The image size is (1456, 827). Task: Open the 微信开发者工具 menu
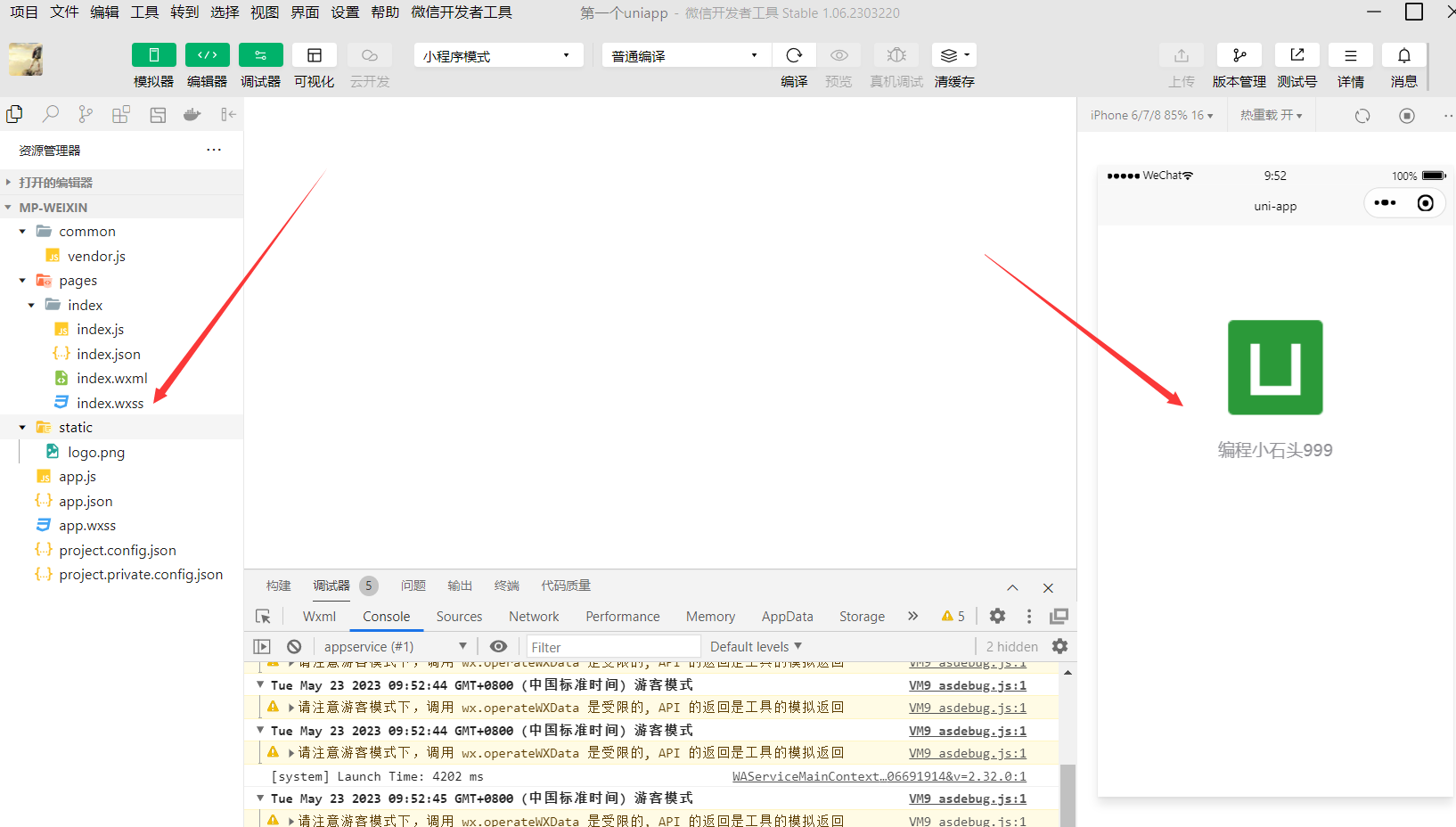coord(462,12)
